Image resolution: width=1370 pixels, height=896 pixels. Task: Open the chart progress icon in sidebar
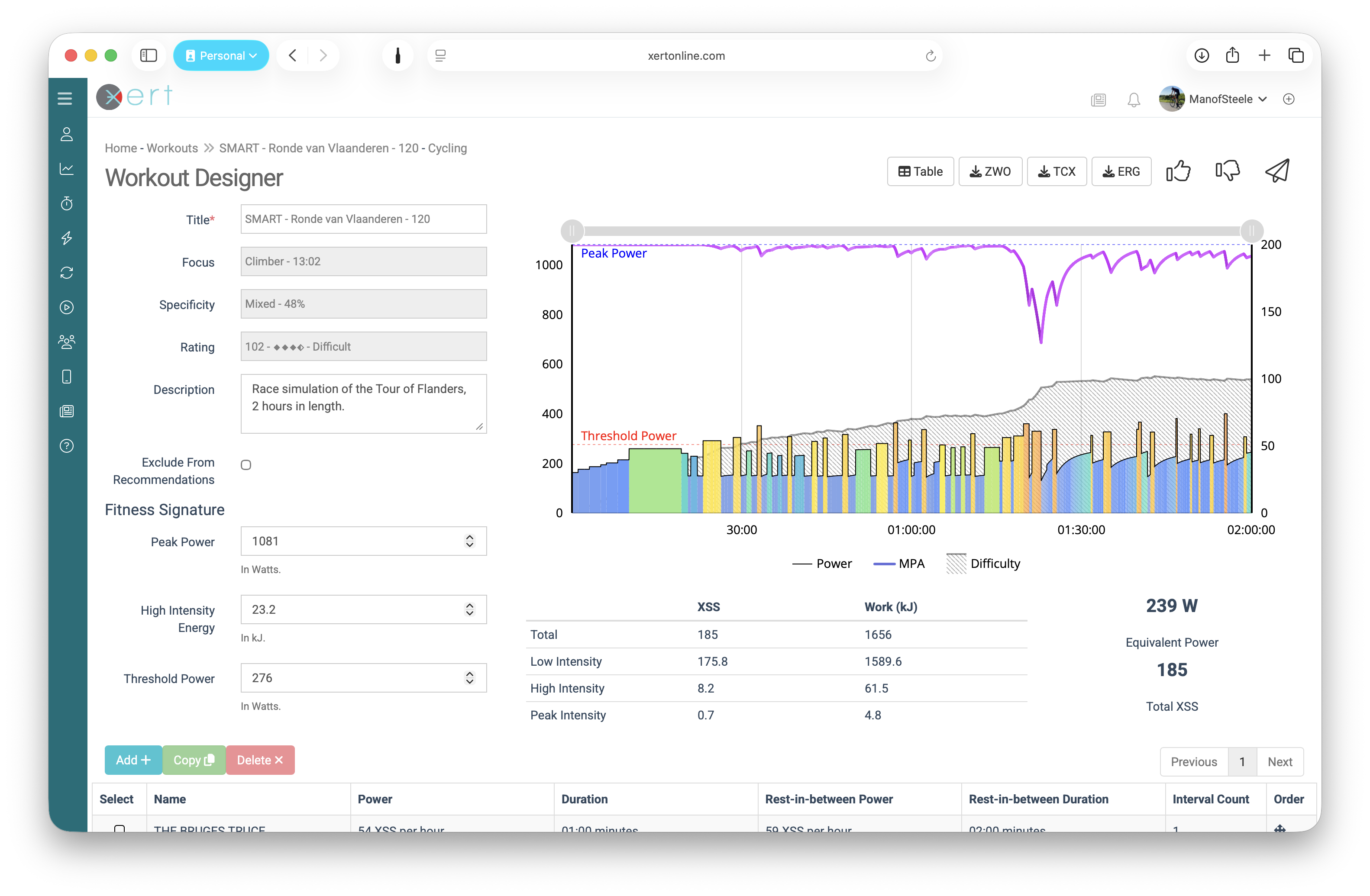[67, 169]
